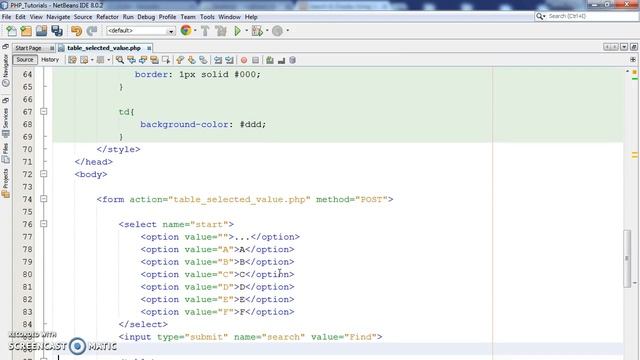Open the Window menu

pyautogui.click(x=229, y=17)
